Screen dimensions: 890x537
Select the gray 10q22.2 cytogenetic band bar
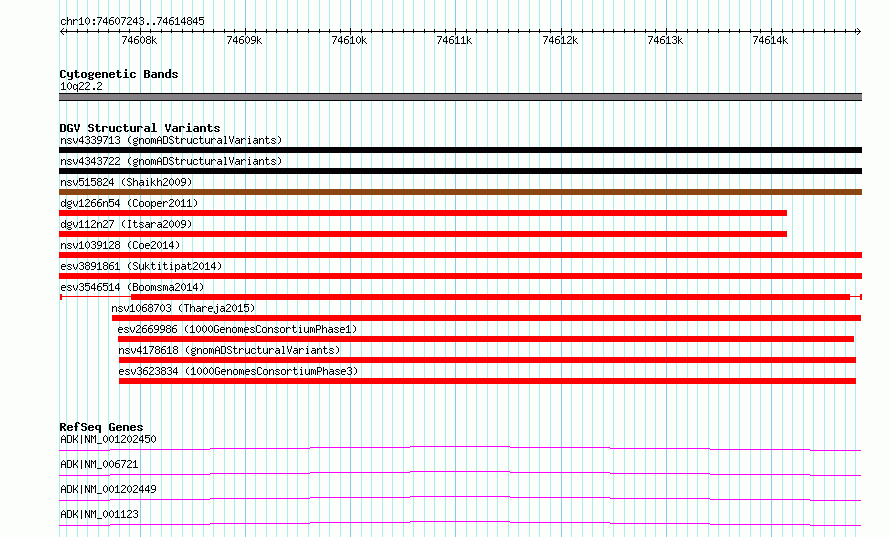point(460,97)
